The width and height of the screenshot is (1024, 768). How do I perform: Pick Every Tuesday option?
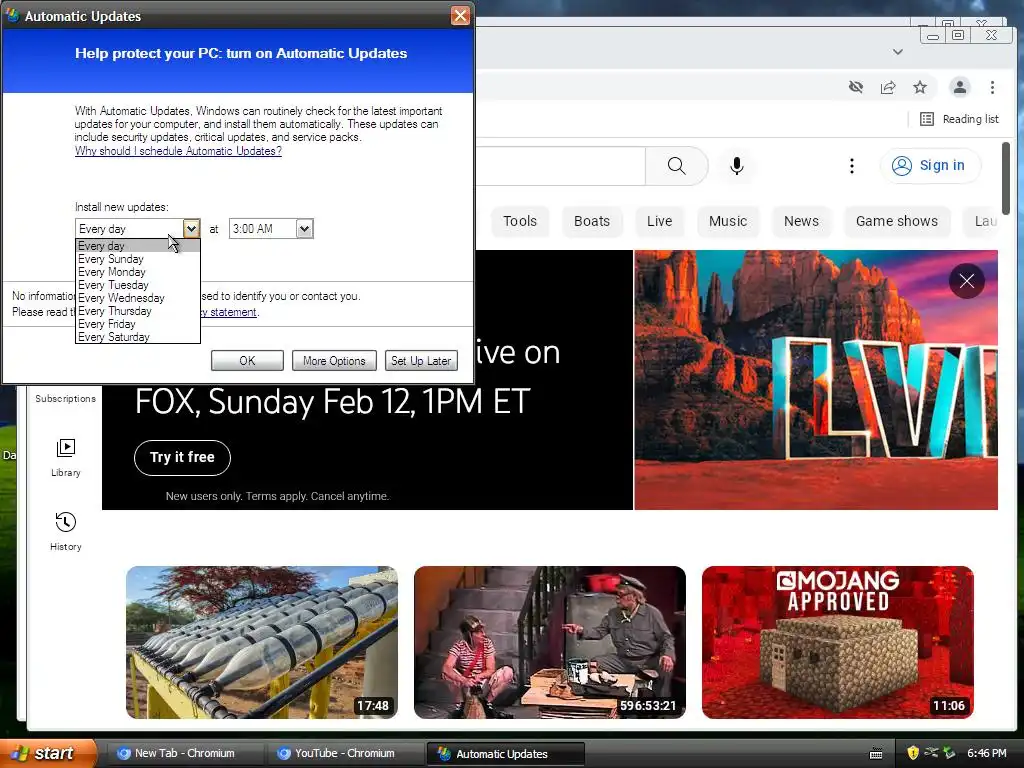tap(137, 285)
